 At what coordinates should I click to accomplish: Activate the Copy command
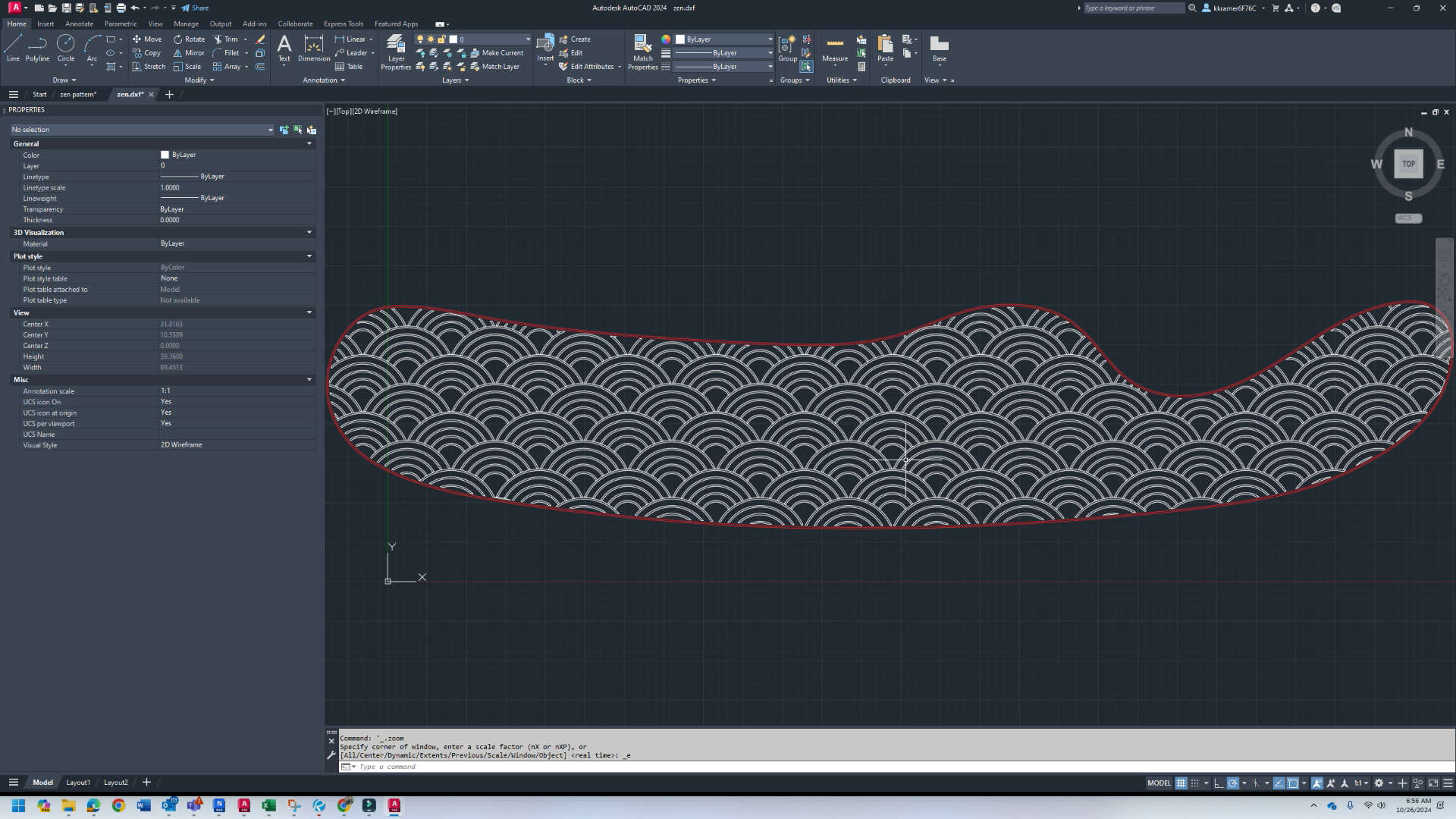click(x=147, y=53)
